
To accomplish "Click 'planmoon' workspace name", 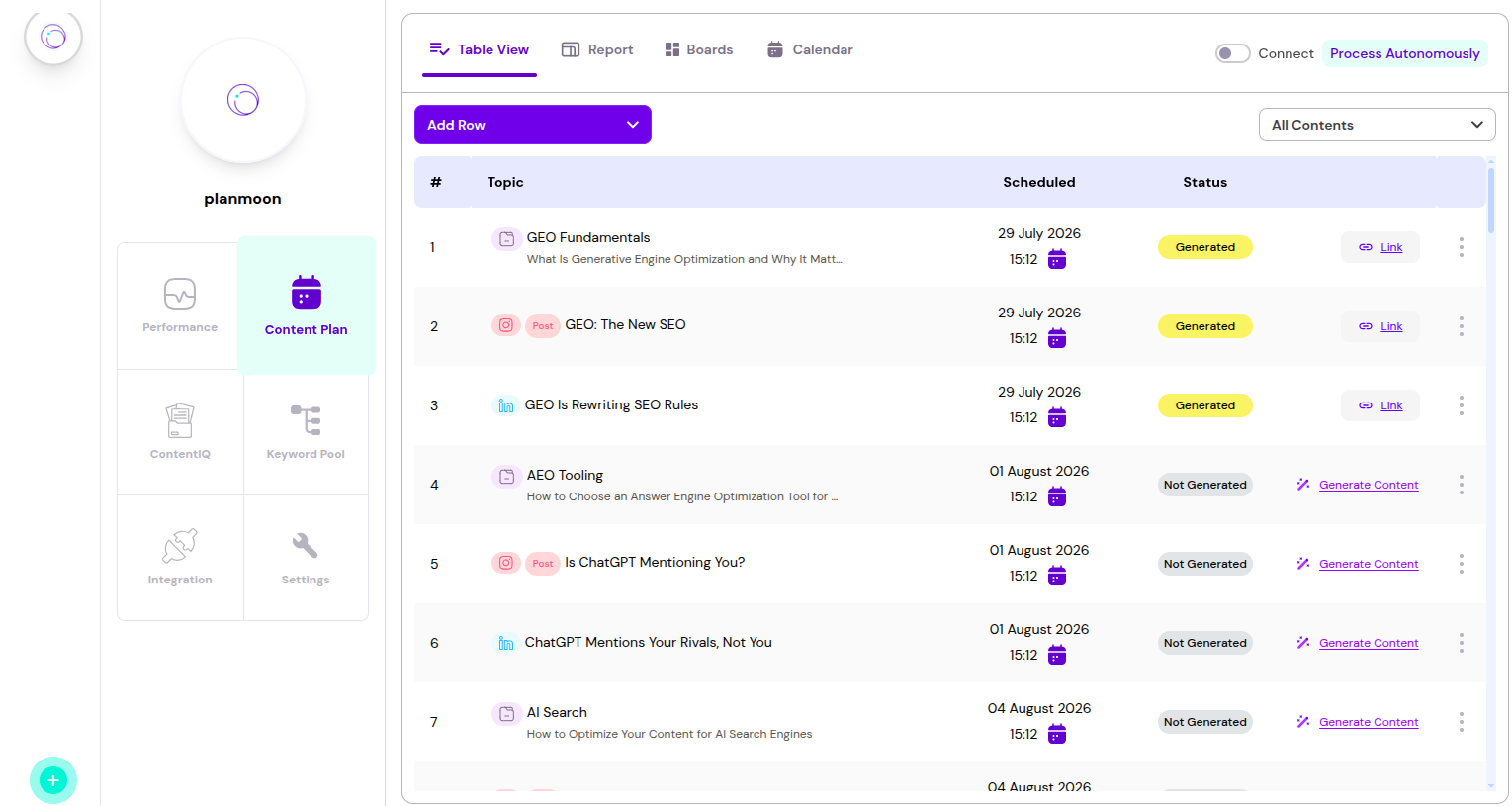I will pos(243,199).
